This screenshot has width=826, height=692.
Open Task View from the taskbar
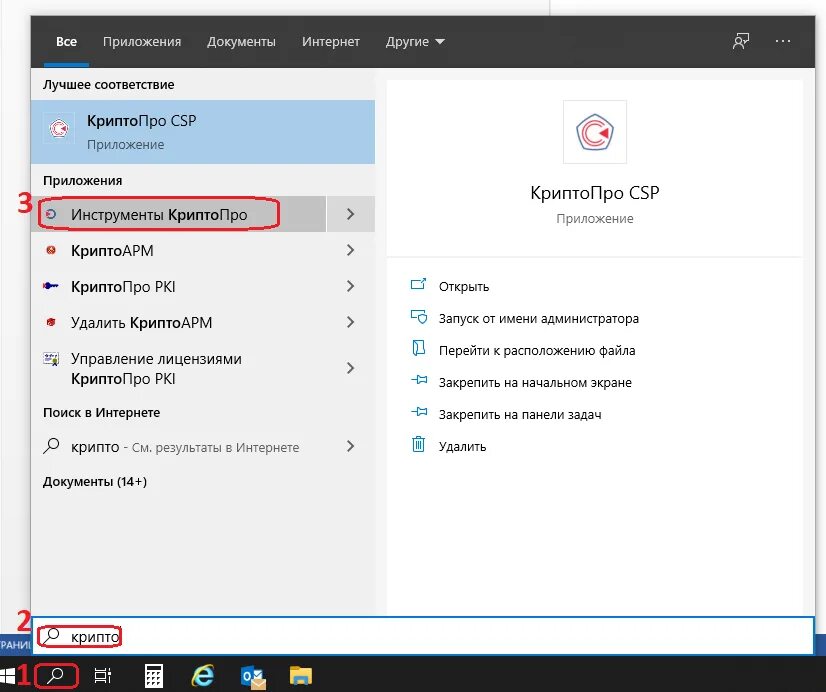(x=103, y=676)
